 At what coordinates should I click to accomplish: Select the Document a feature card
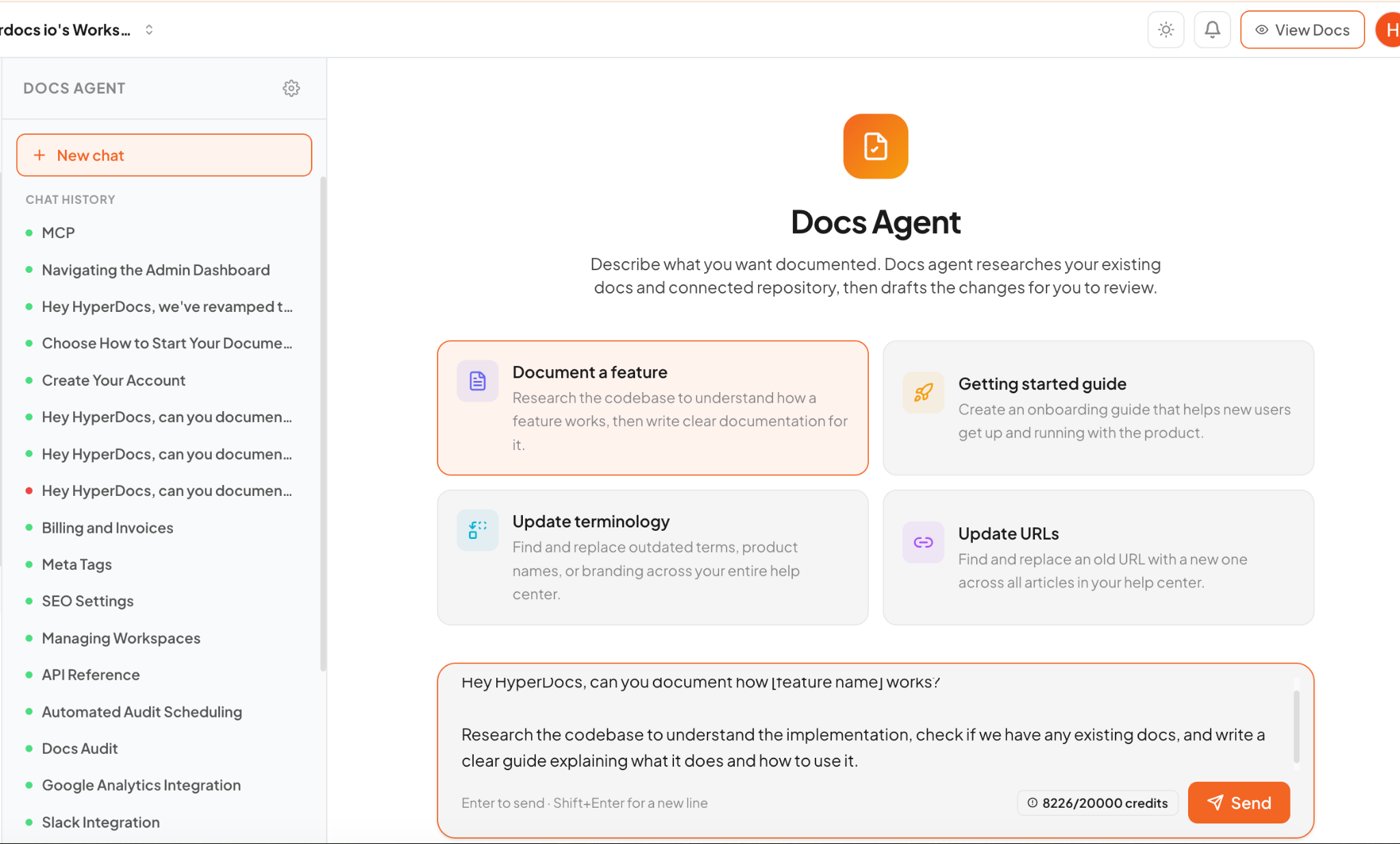tap(653, 408)
